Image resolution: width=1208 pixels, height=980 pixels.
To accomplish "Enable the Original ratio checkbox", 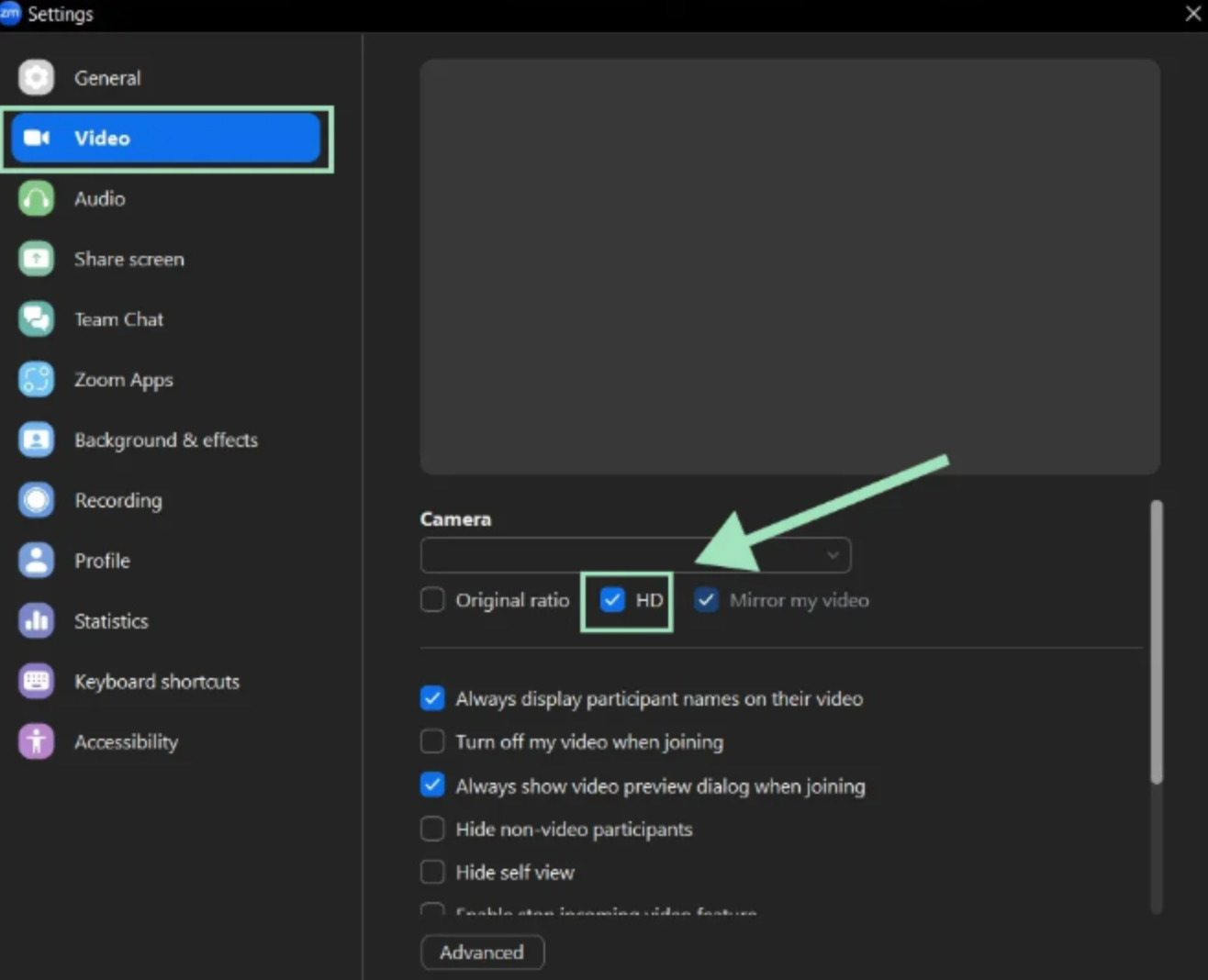I will (431, 599).
